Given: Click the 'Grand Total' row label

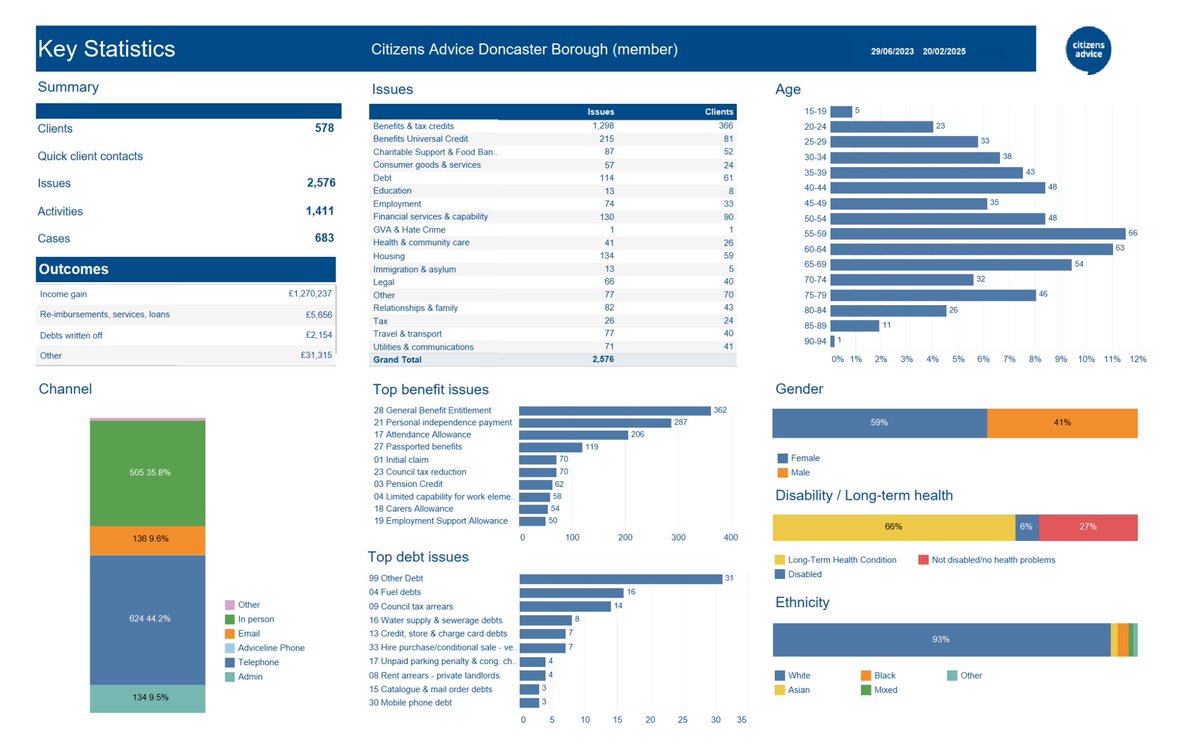Looking at the screenshot, I should [397, 360].
